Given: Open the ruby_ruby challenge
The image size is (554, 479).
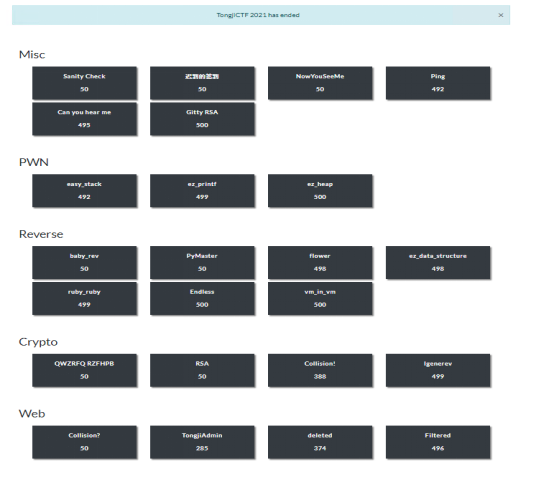Looking at the screenshot, I should point(84,298).
